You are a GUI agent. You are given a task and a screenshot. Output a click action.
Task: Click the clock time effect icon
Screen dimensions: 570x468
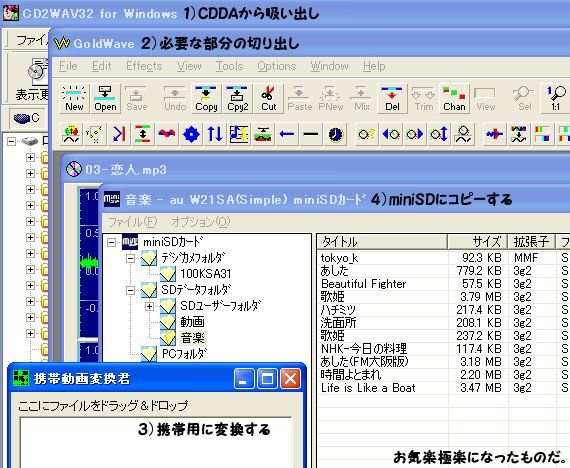(x=335, y=135)
